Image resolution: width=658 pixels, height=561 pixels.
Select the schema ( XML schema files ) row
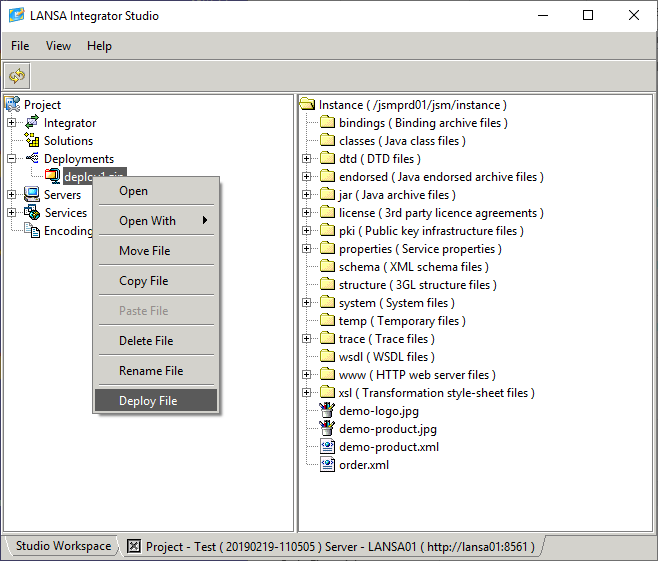(414, 266)
